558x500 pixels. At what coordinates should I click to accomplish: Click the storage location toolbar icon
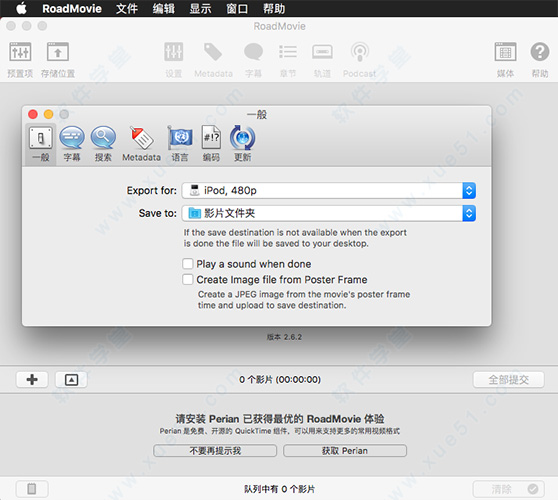[58, 52]
